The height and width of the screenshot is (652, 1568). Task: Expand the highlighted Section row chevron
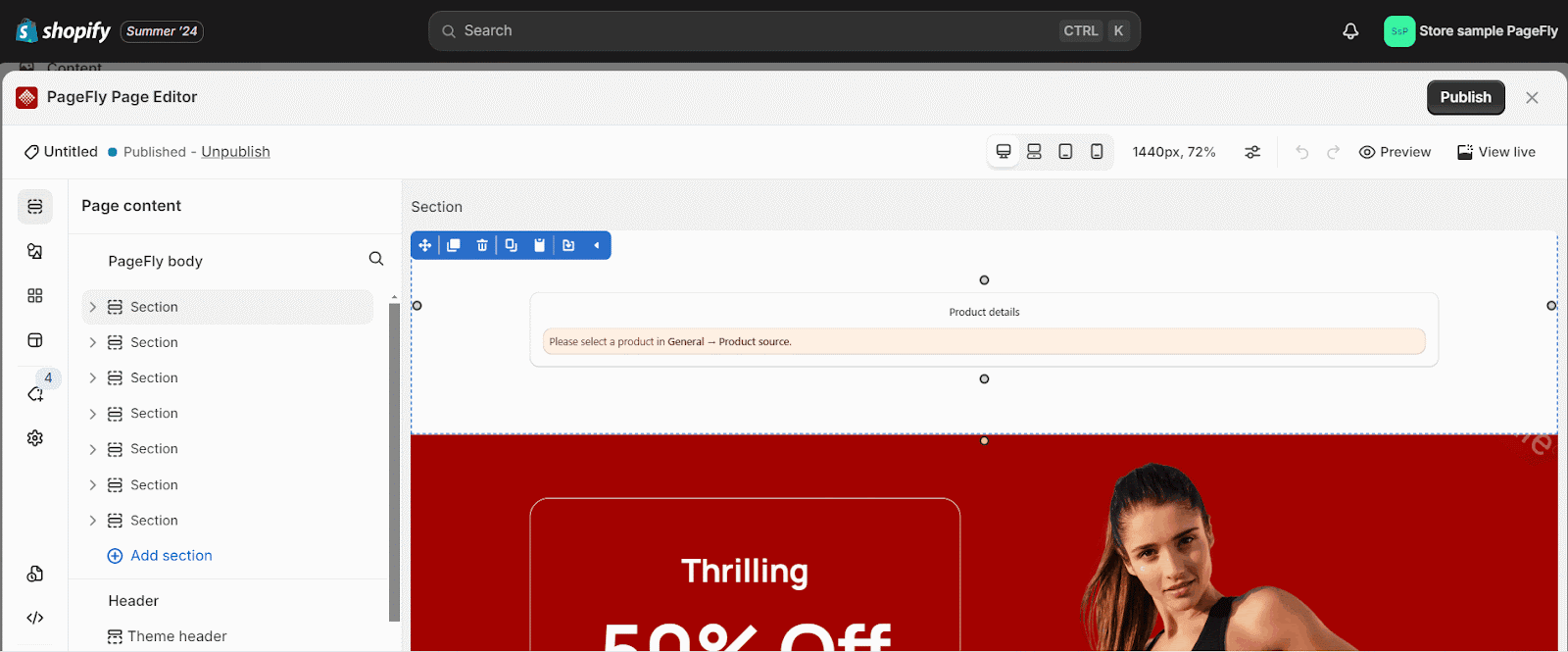coord(93,307)
